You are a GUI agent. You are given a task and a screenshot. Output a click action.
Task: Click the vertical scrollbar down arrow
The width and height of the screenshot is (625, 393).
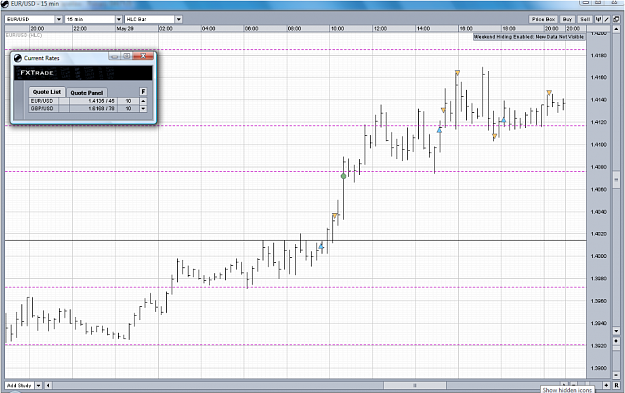click(616, 331)
